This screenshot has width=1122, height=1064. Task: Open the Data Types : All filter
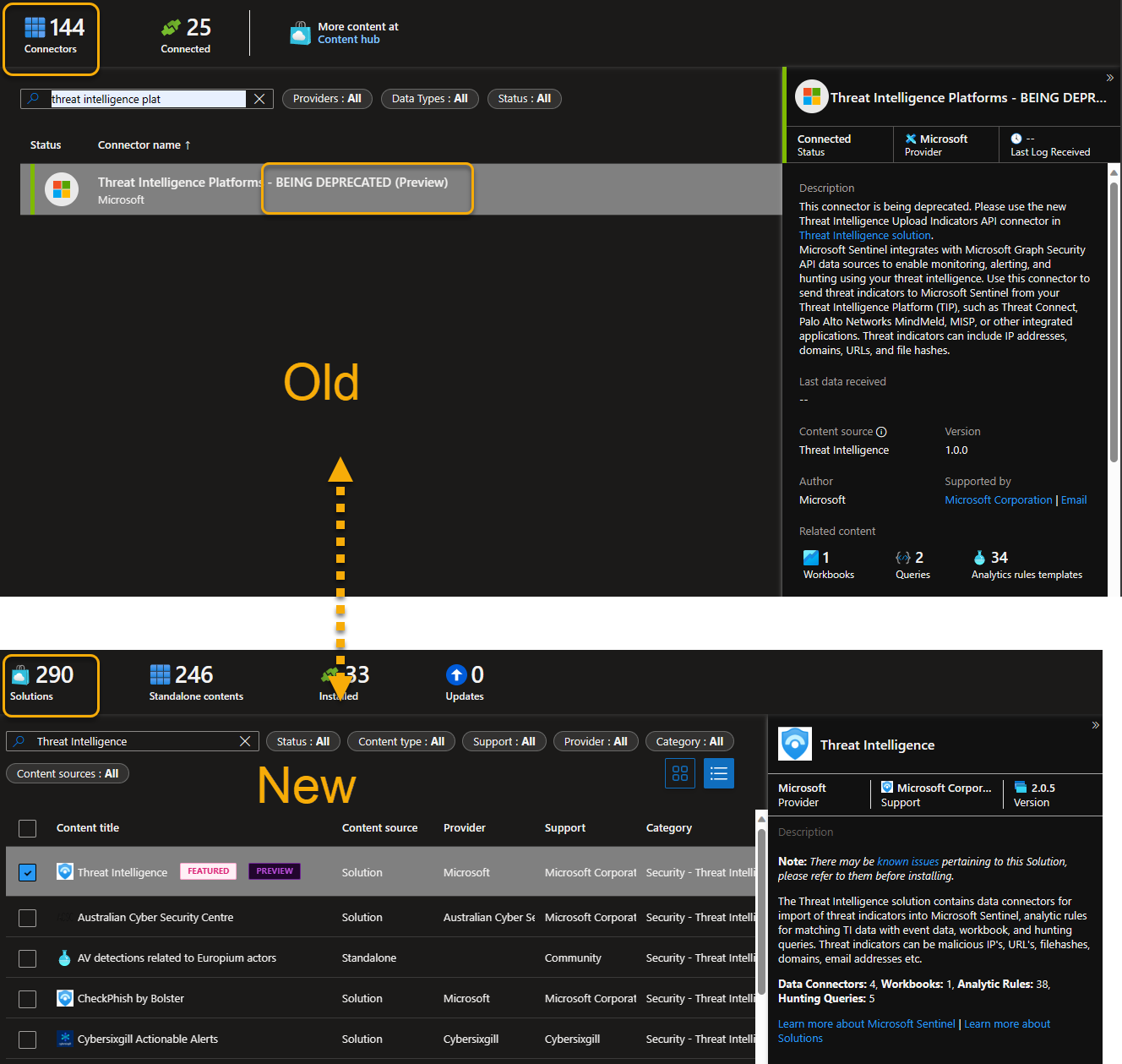click(429, 99)
